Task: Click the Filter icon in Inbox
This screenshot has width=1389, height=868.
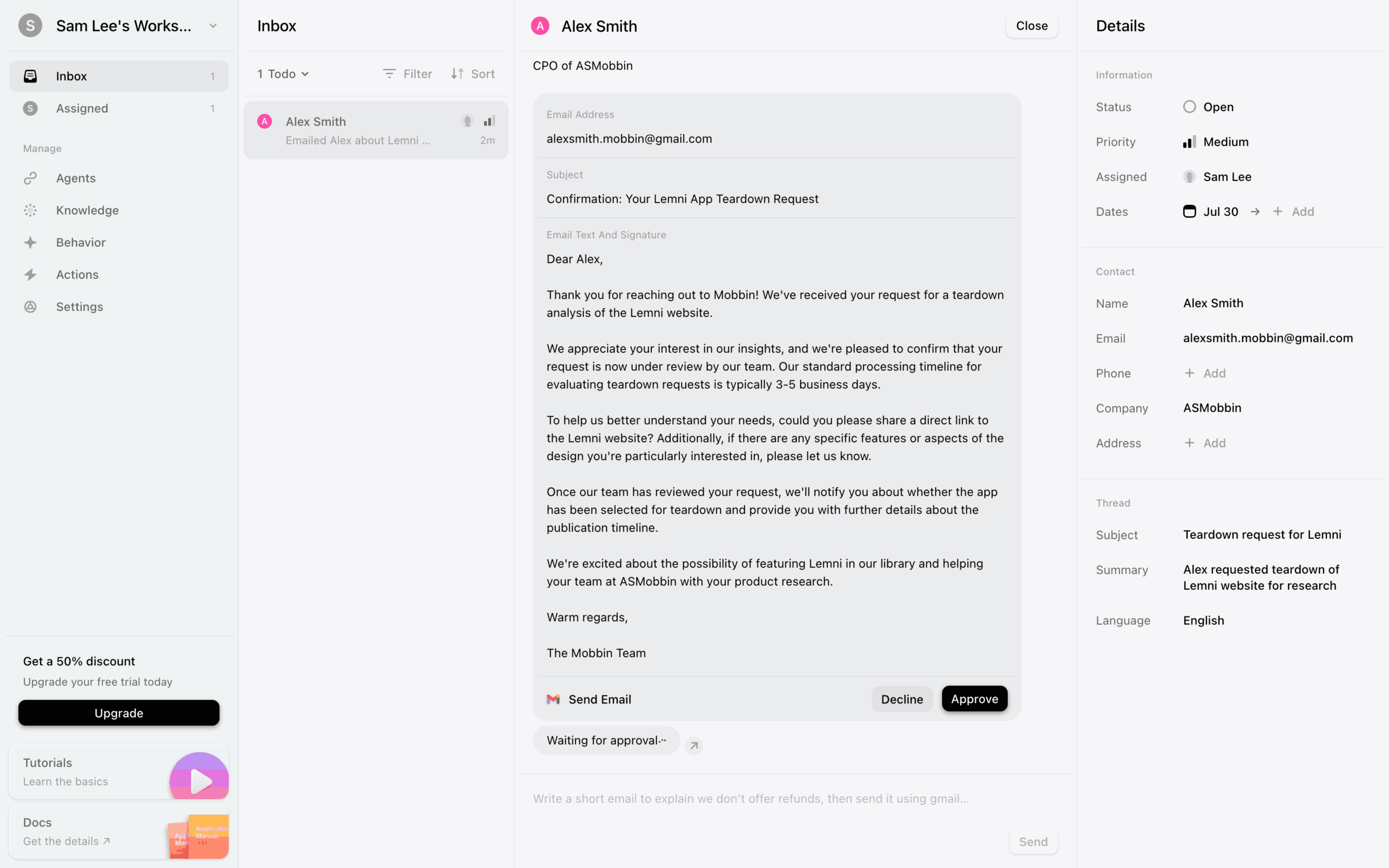Action: pyautogui.click(x=389, y=74)
